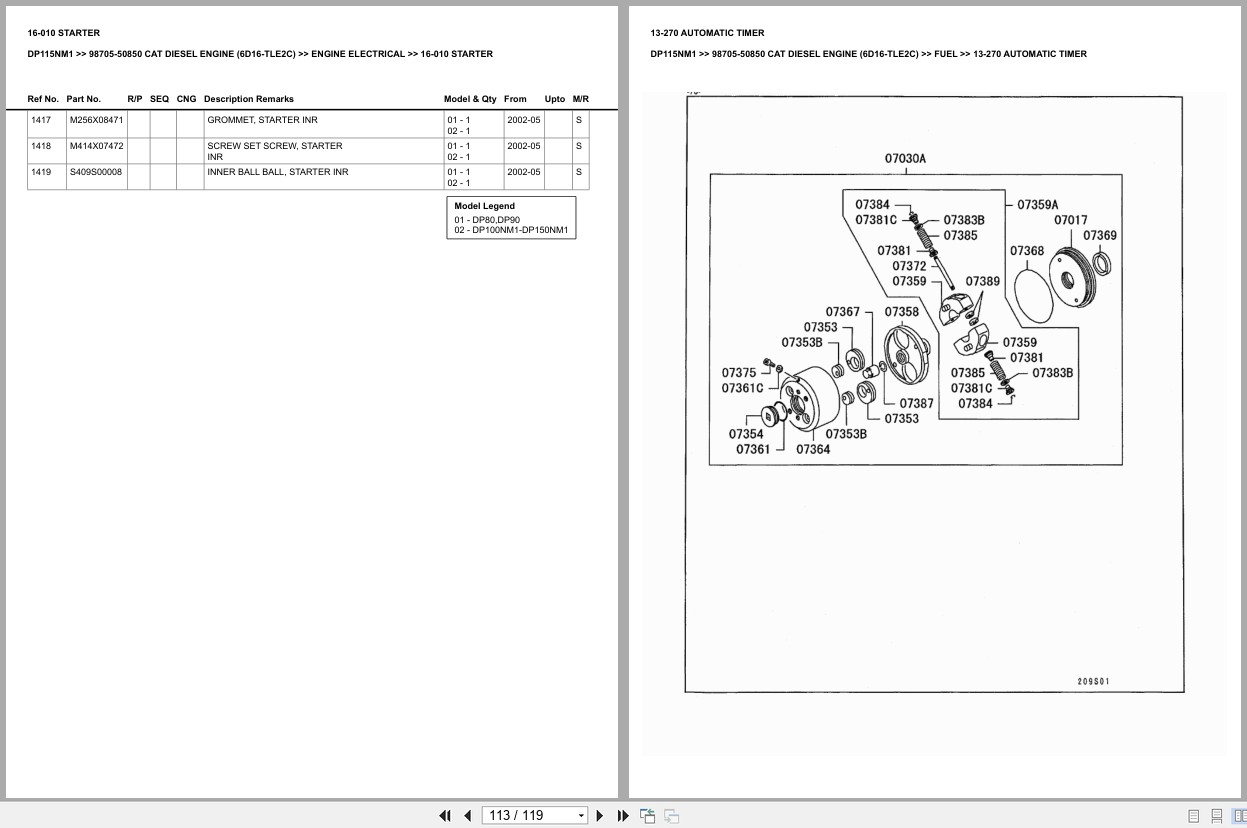This screenshot has height=828, width=1247.
Task: Click GROMMET, STARTER INR description
Action: pyautogui.click(x=262, y=120)
